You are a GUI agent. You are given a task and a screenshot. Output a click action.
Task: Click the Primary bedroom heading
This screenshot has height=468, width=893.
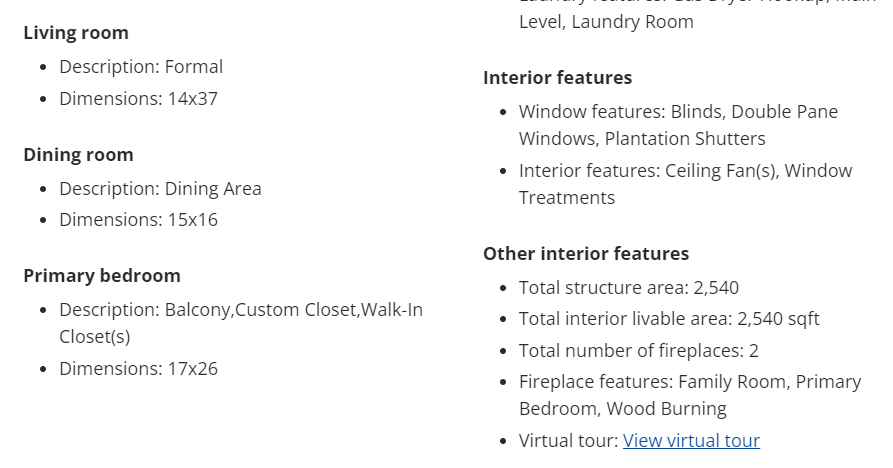102,276
